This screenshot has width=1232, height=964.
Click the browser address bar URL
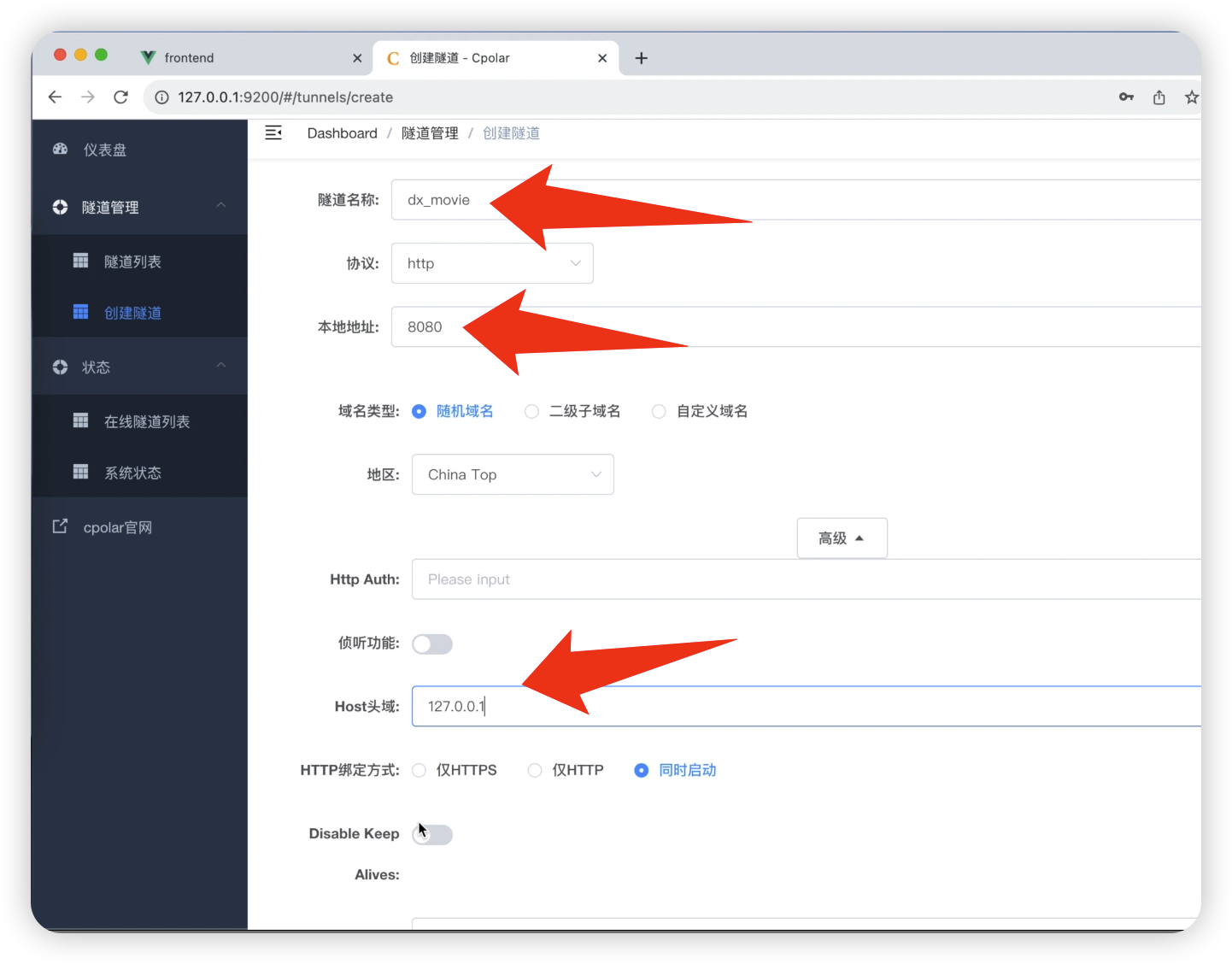285,97
